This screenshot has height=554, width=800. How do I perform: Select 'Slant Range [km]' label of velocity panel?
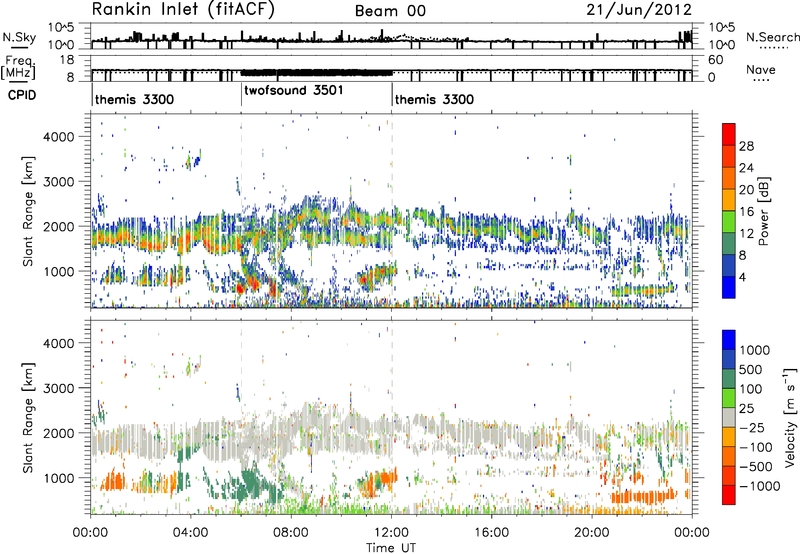[28, 418]
